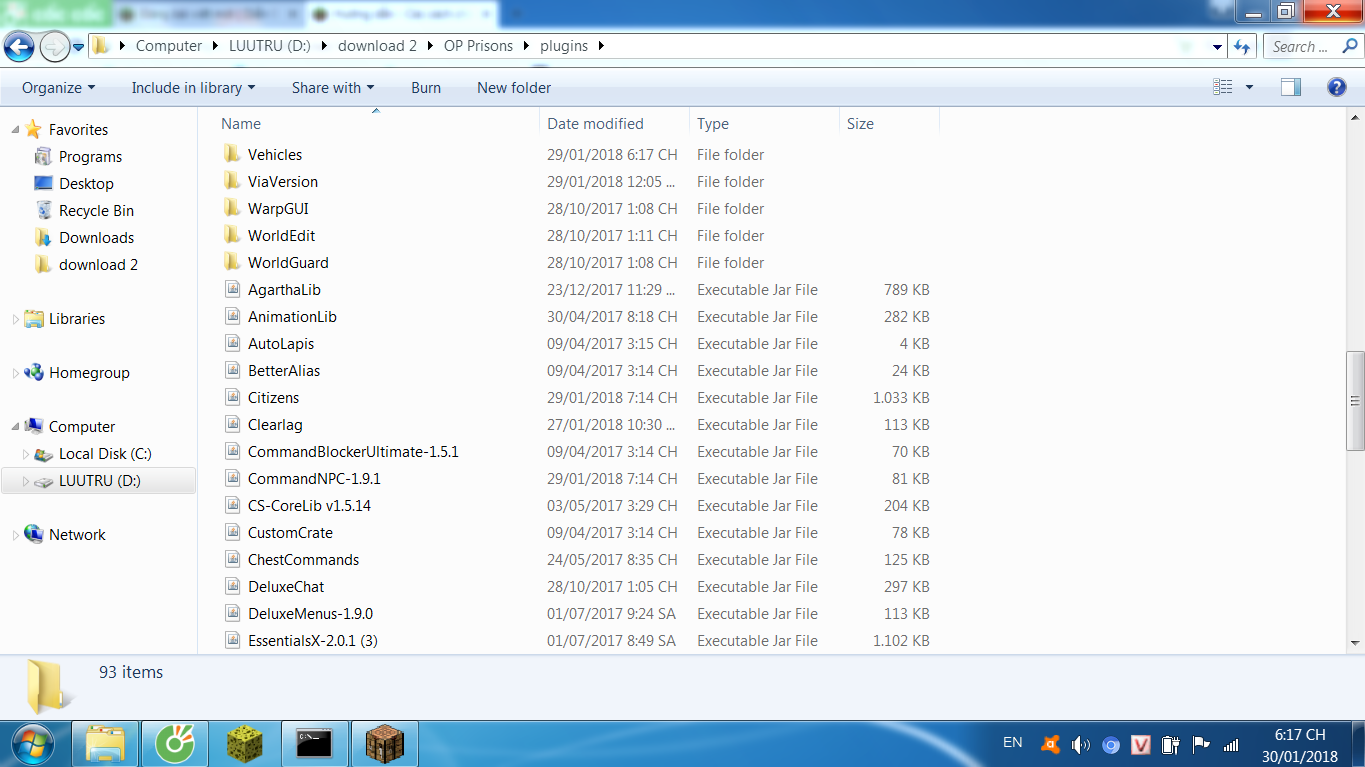Click the Back navigation arrow
The width and height of the screenshot is (1365, 767).
pos(19,46)
